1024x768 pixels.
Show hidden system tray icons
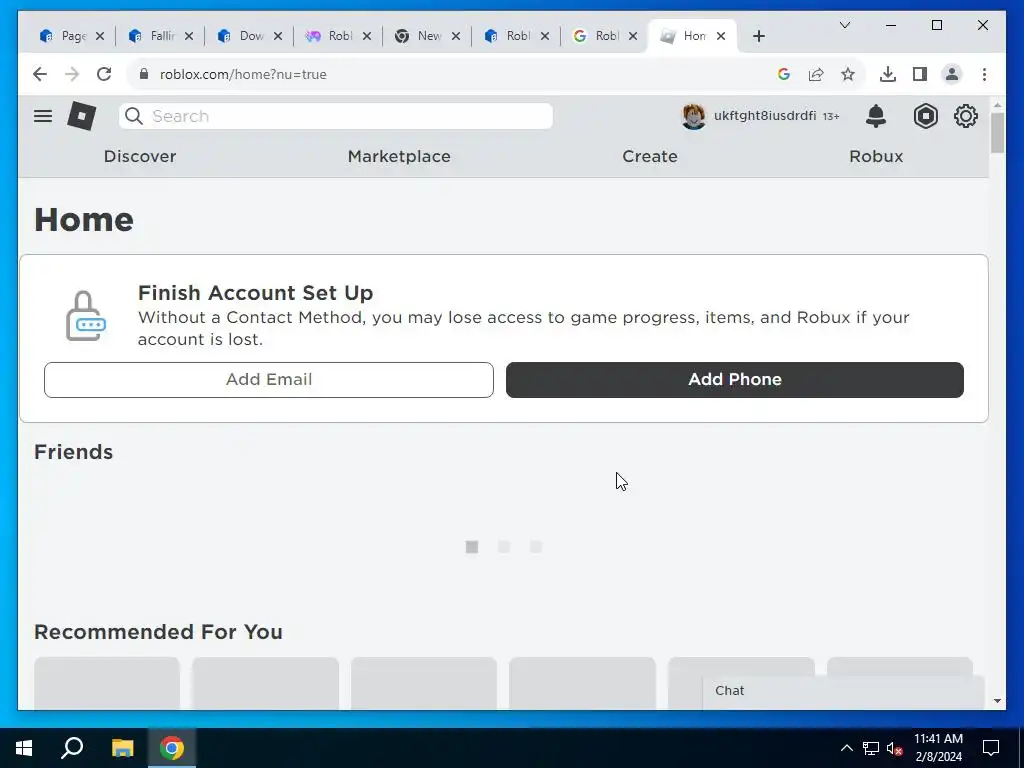coord(846,748)
